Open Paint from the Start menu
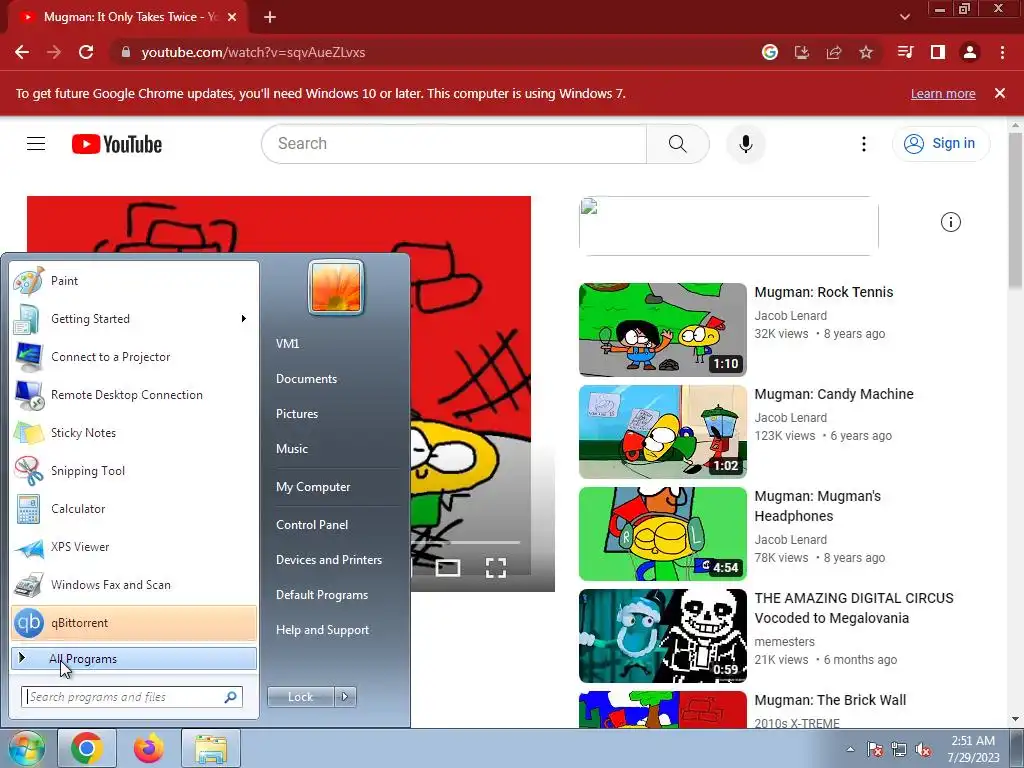This screenshot has height=768, width=1024. [x=134, y=281]
